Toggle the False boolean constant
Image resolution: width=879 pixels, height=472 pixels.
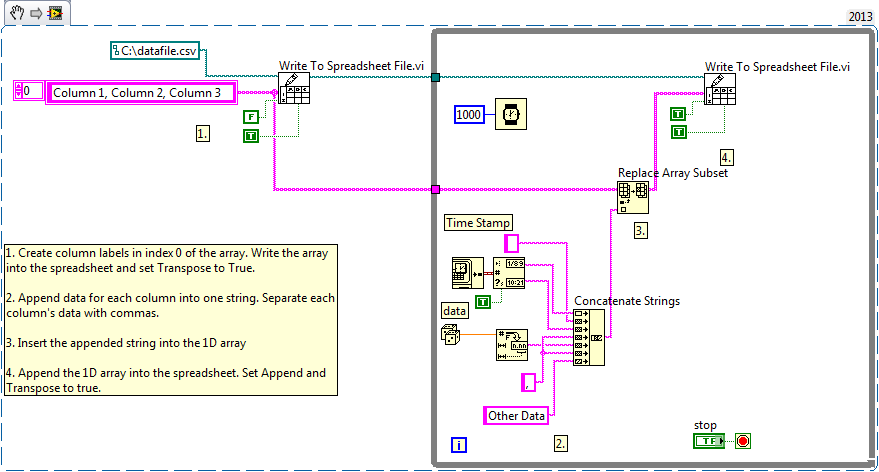tap(252, 117)
